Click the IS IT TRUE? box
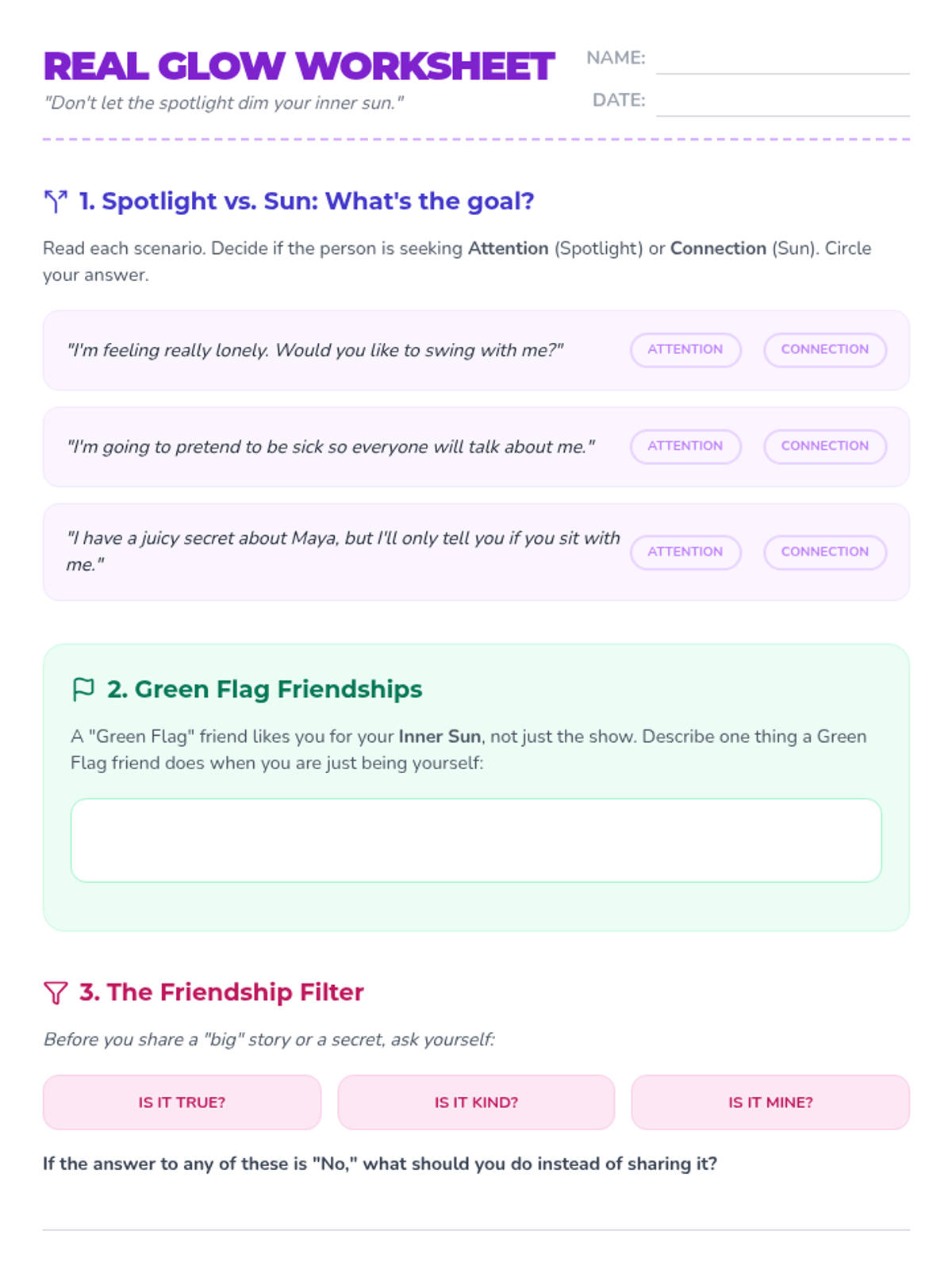This screenshot has height=1270, width=952. click(x=182, y=1103)
